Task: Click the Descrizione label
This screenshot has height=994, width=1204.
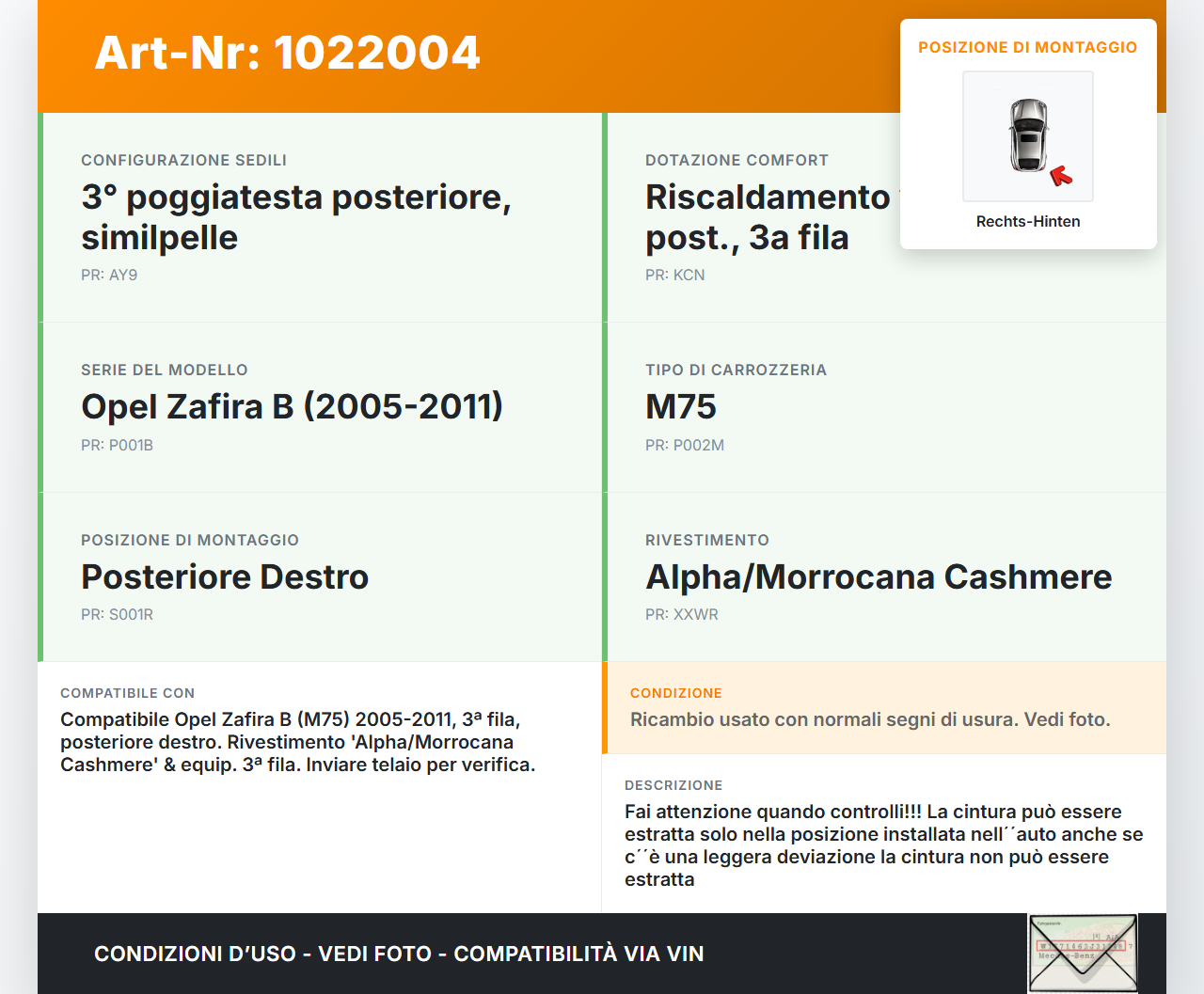Action: (x=673, y=785)
